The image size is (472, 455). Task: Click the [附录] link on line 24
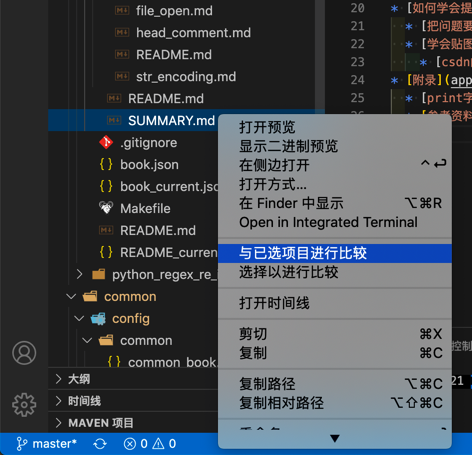425,80
